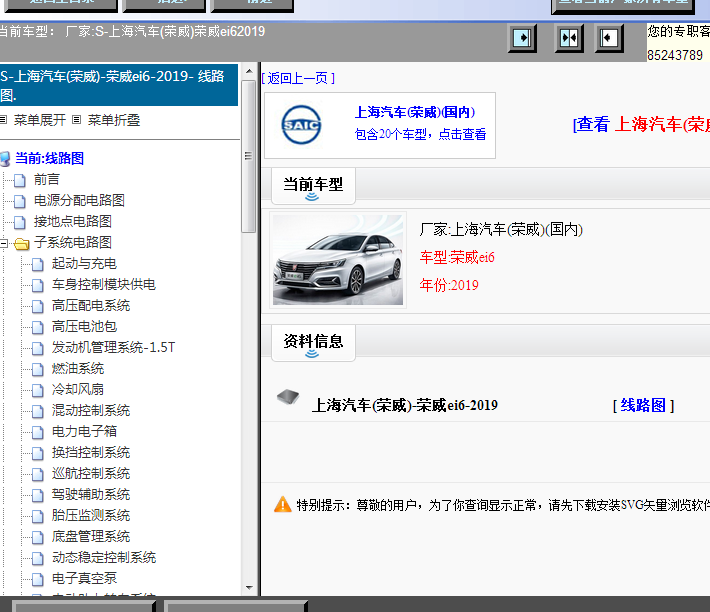Click the document icon beside 车身控制模块供电
The width and height of the screenshot is (710, 612).
(38, 285)
